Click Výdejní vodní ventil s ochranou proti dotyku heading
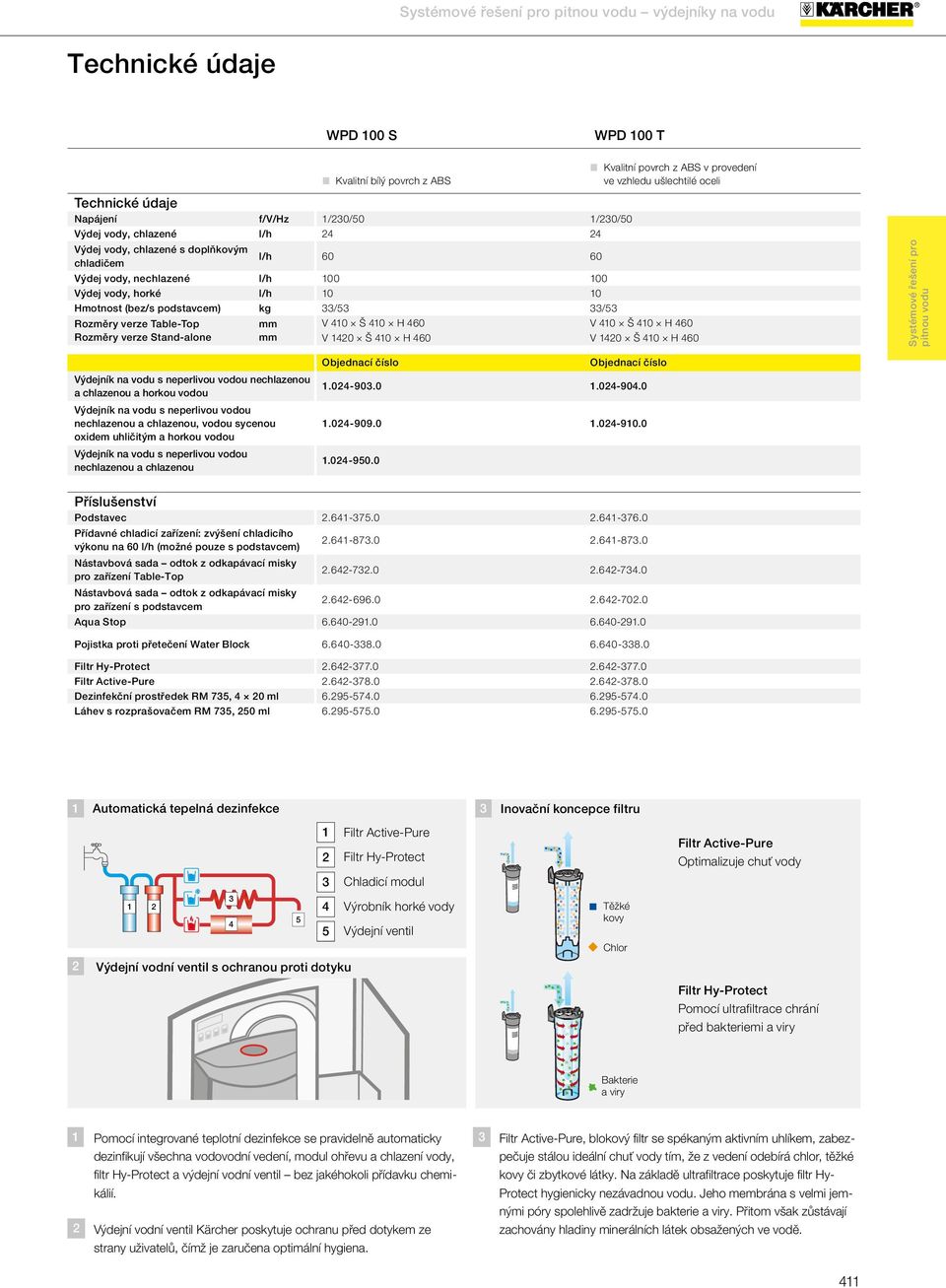Image resolution: width=946 pixels, height=1288 pixels. (224, 968)
